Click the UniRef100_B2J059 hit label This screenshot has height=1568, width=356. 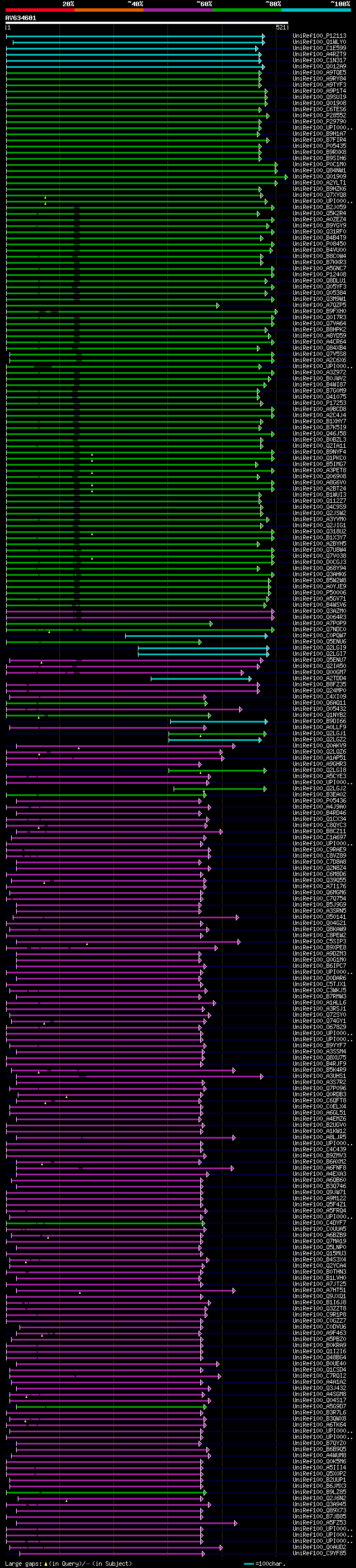coord(319,207)
